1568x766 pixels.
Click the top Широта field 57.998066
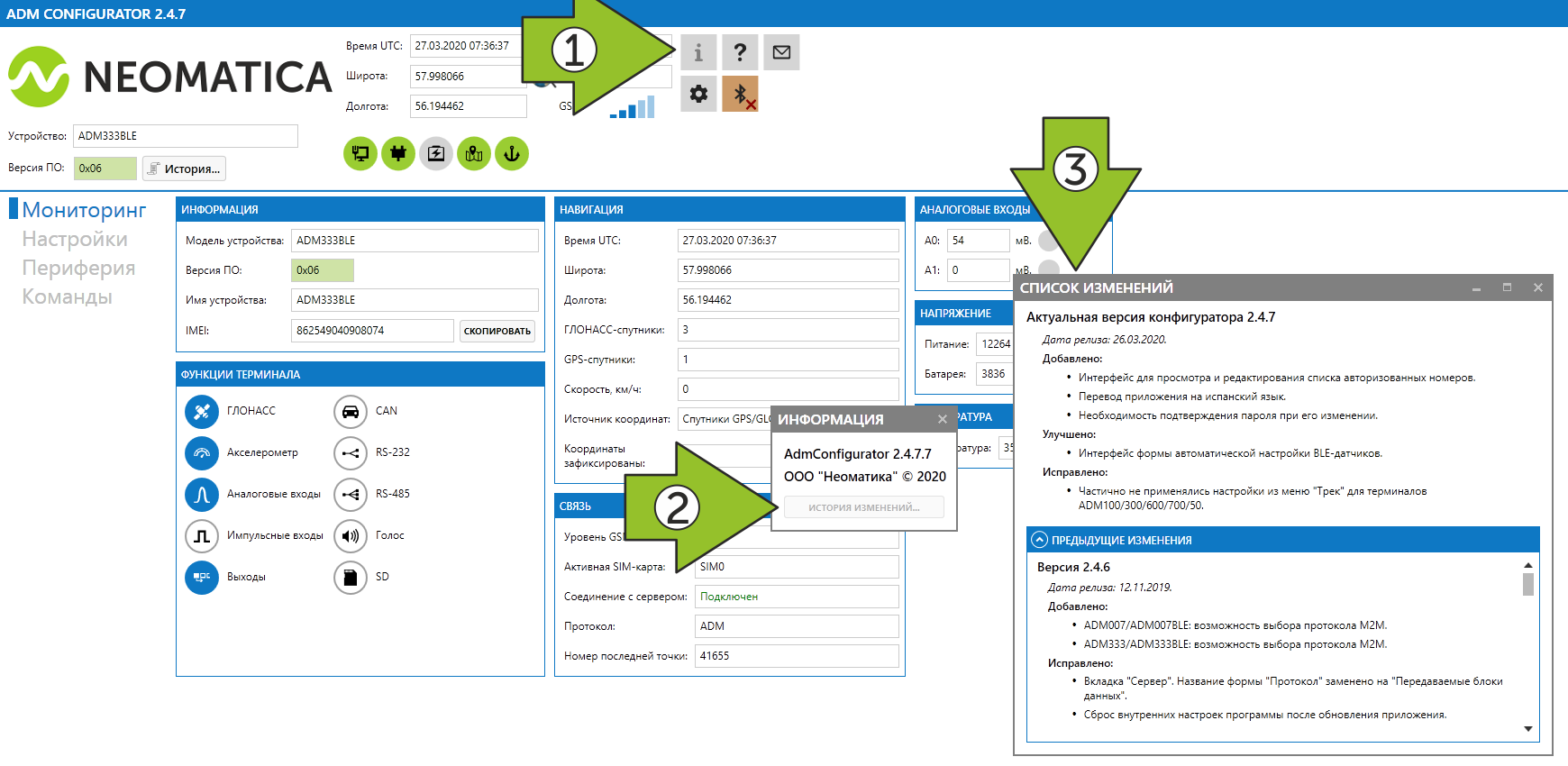(x=469, y=77)
